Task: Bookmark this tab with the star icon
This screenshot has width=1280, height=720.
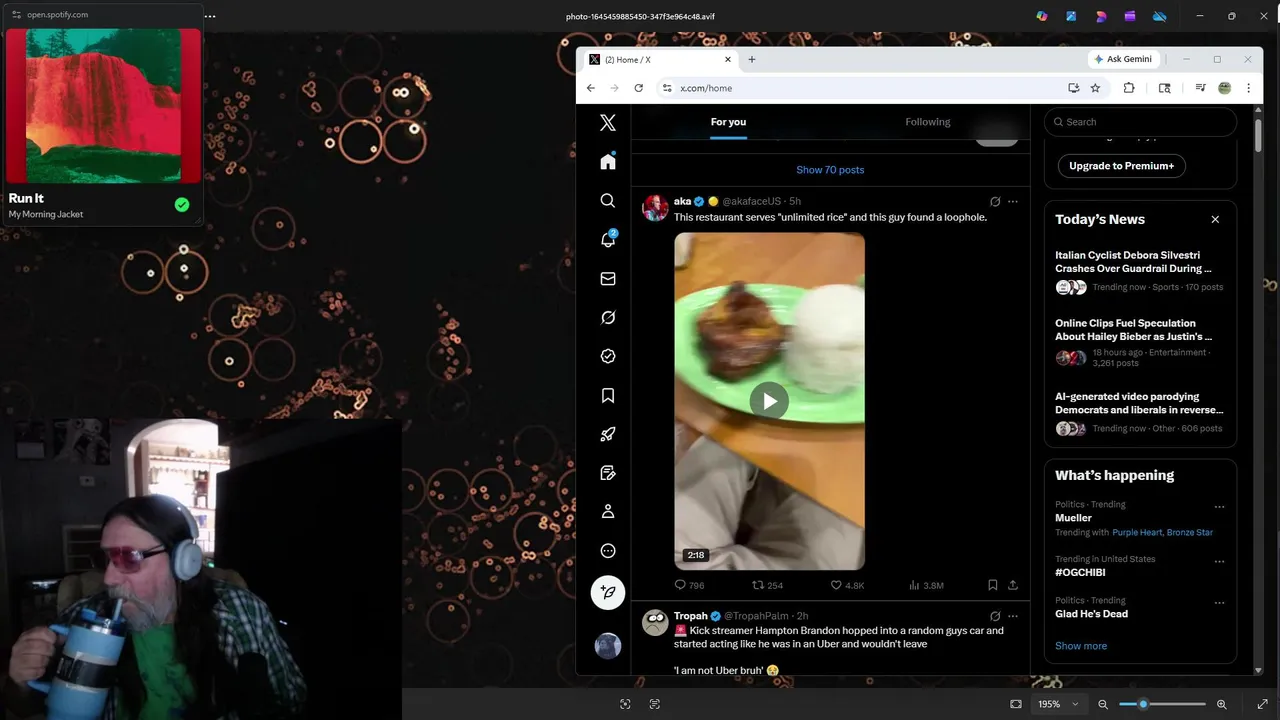Action: point(1095,88)
